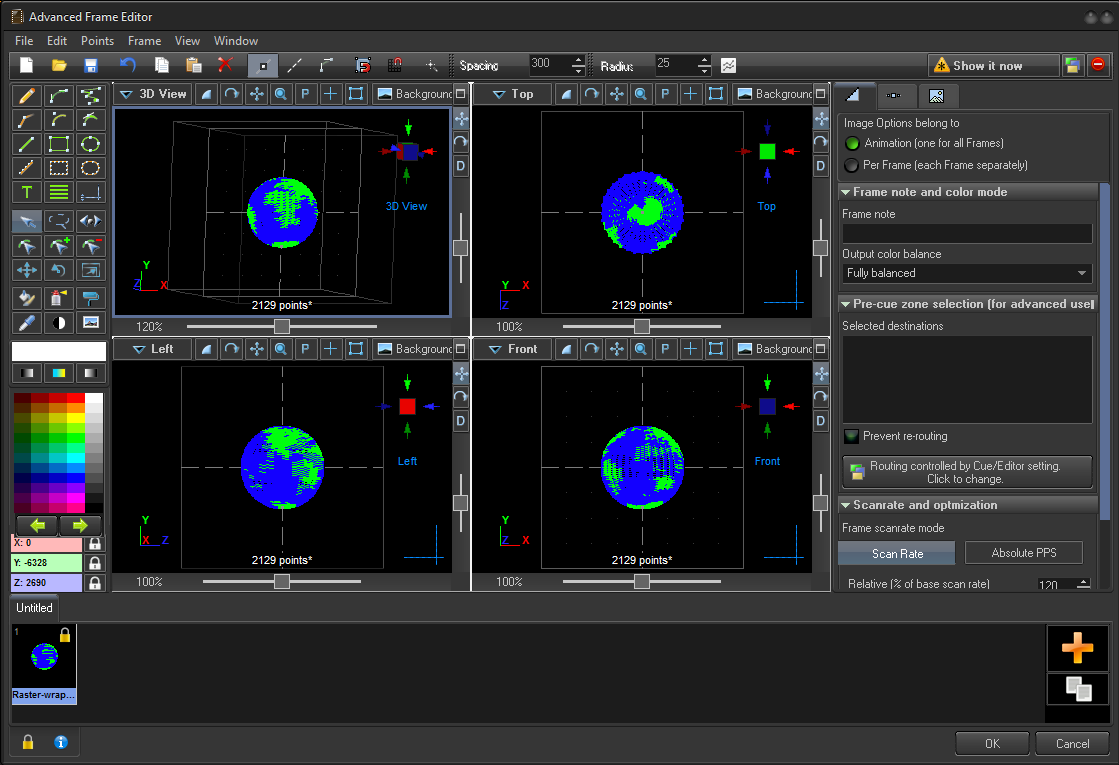This screenshot has width=1119, height=765.
Task: Click the Zoom magnifier in 3D View header
Action: [281, 93]
